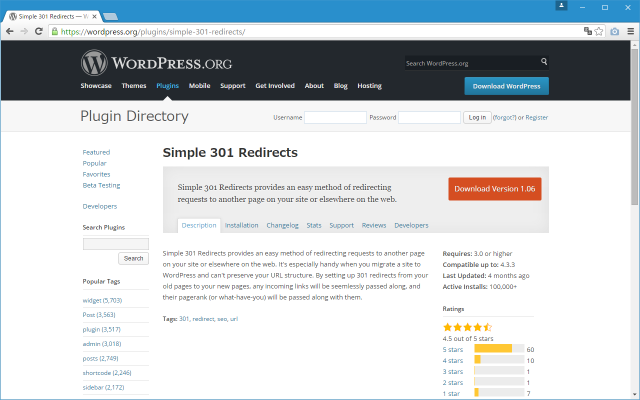Switch to the plugin Support tab
The image size is (640, 400).
coord(342,225)
